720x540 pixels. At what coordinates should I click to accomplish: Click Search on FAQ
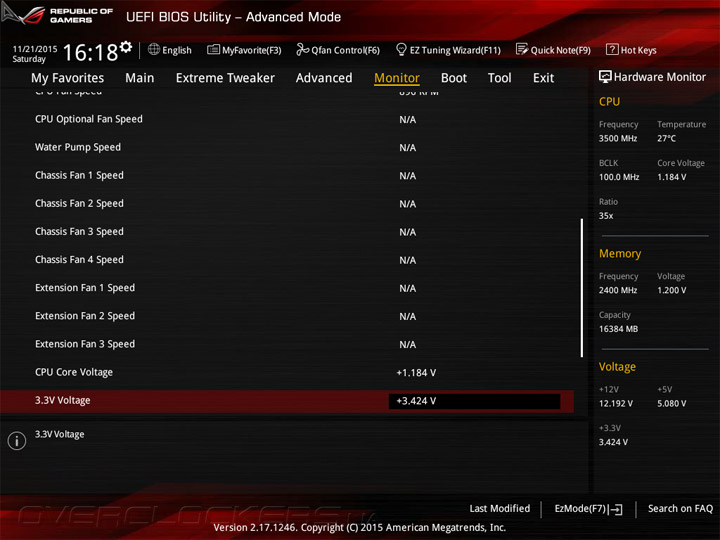coord(680,508)
